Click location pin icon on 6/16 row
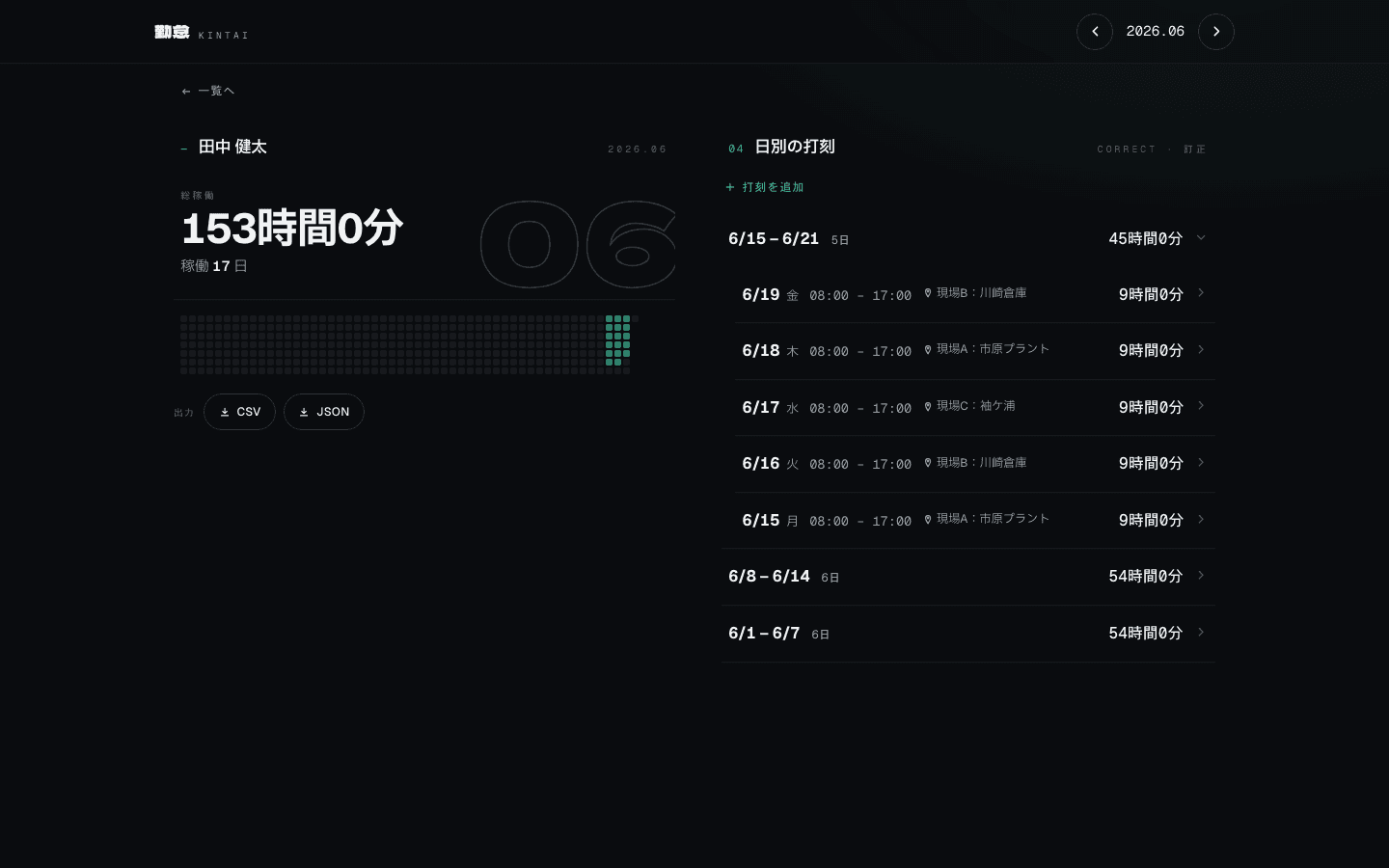The image size is (1389, 868). coord(928,463)
